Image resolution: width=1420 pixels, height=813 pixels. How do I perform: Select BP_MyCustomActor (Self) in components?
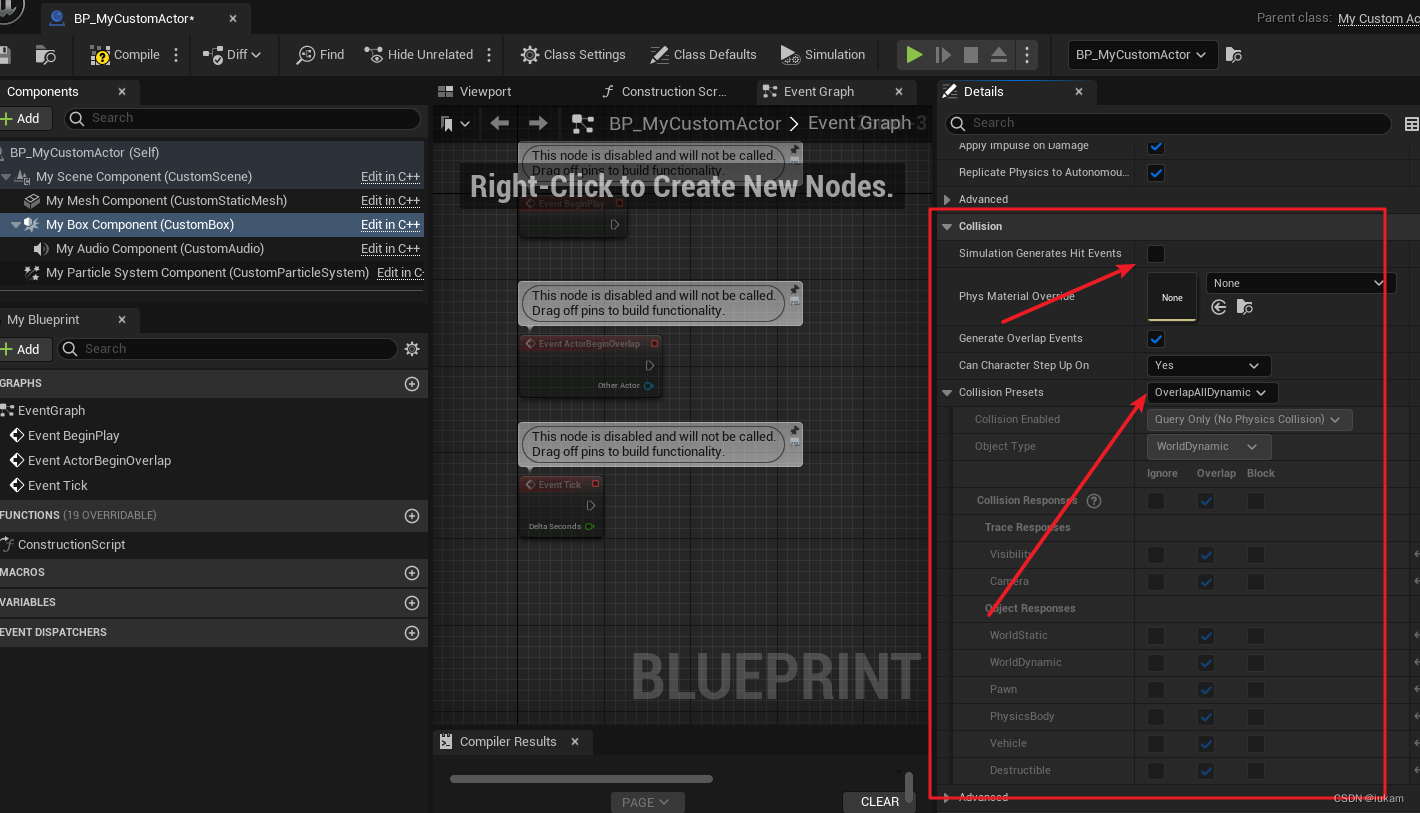point(84,152)
